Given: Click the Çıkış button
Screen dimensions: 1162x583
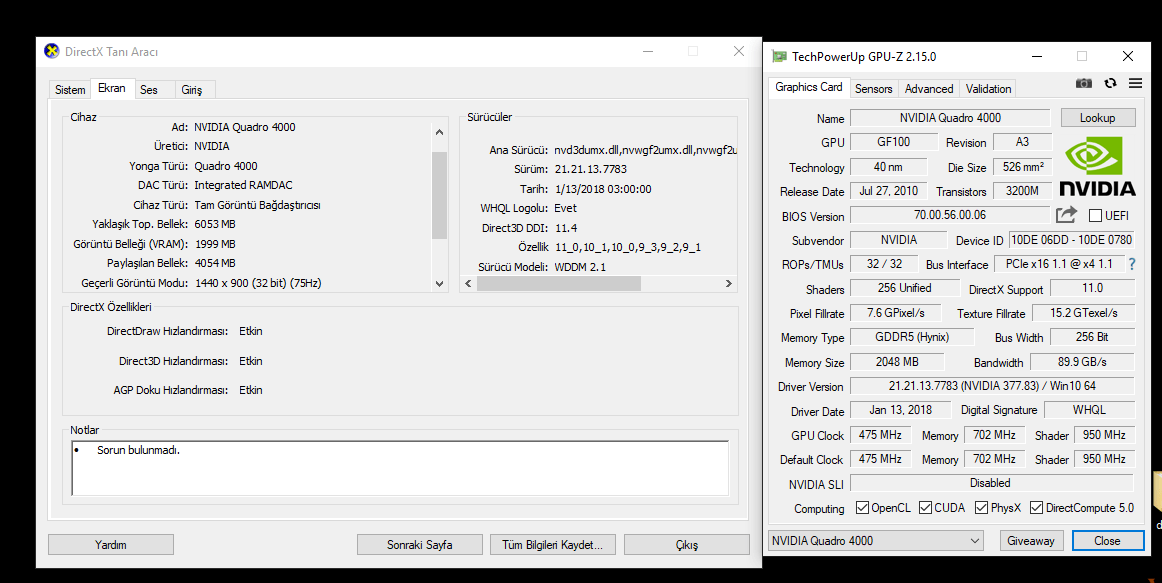Looking at the screenshot, I should click(686, 544).
